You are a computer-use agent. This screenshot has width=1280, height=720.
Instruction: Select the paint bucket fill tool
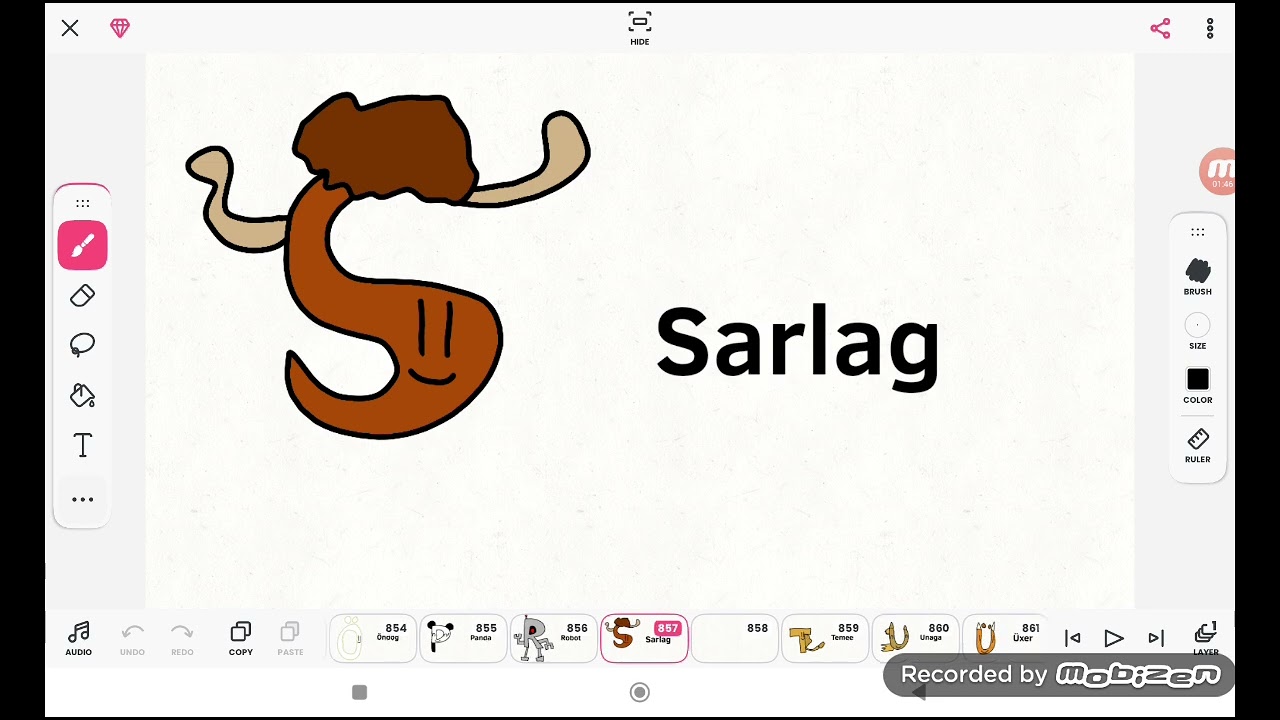(82, 396)
